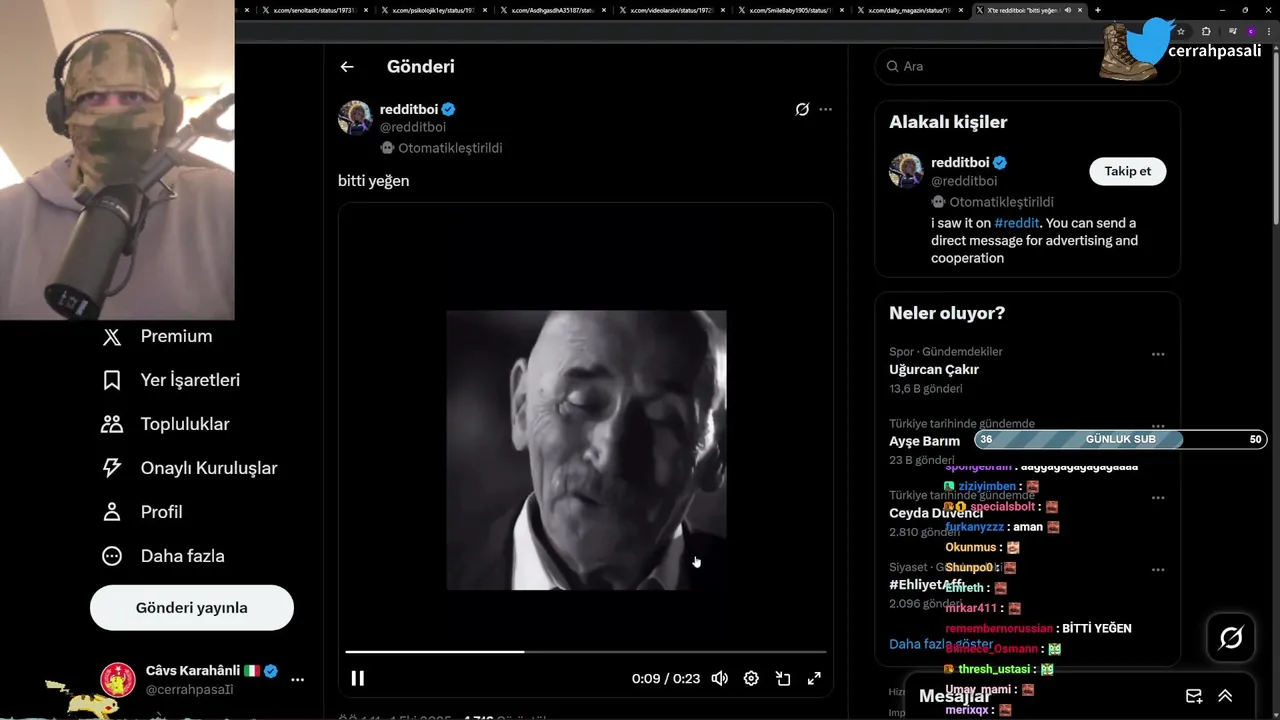Open more options for #EhliyetAffı trend
Viewport: 1280px width, 720px height.
tap(1158, 570)
